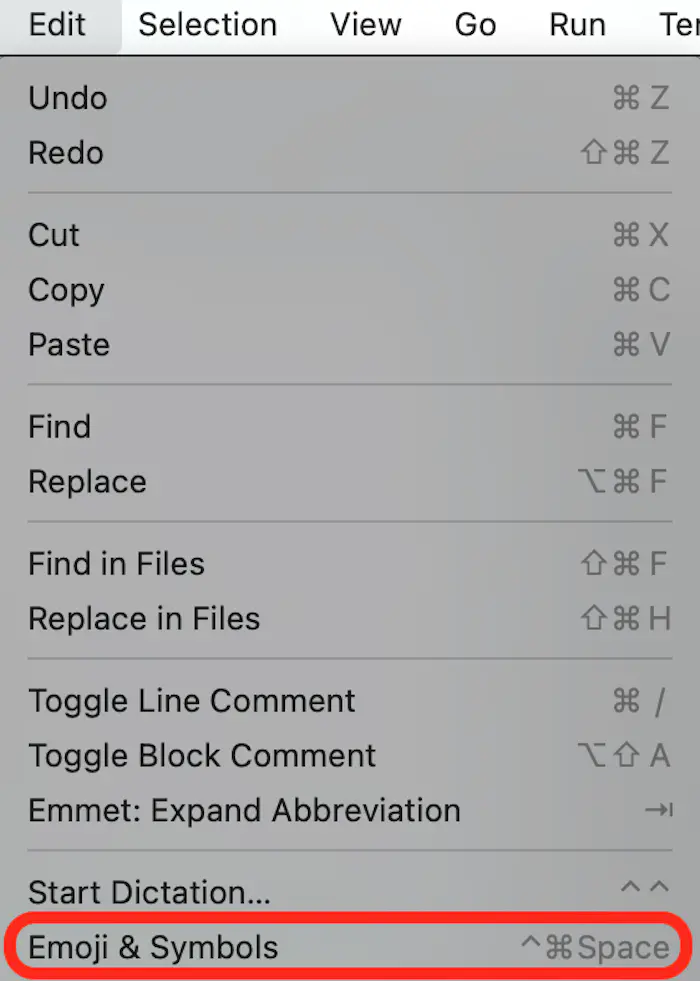Open the View menu
Image resolution: width=700 pixels, height=981 pixels.
click(x=365, y=25)
